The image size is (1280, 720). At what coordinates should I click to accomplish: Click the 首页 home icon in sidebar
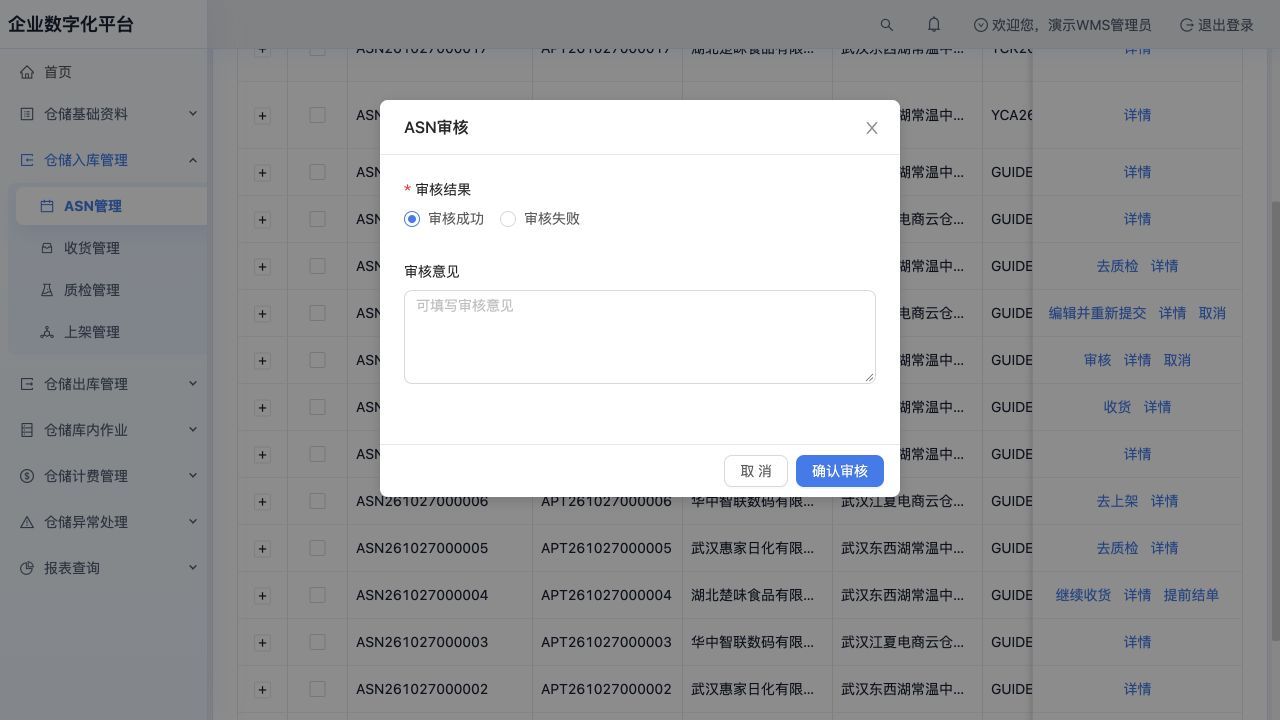pyautogui.click(x=27, y=72)
